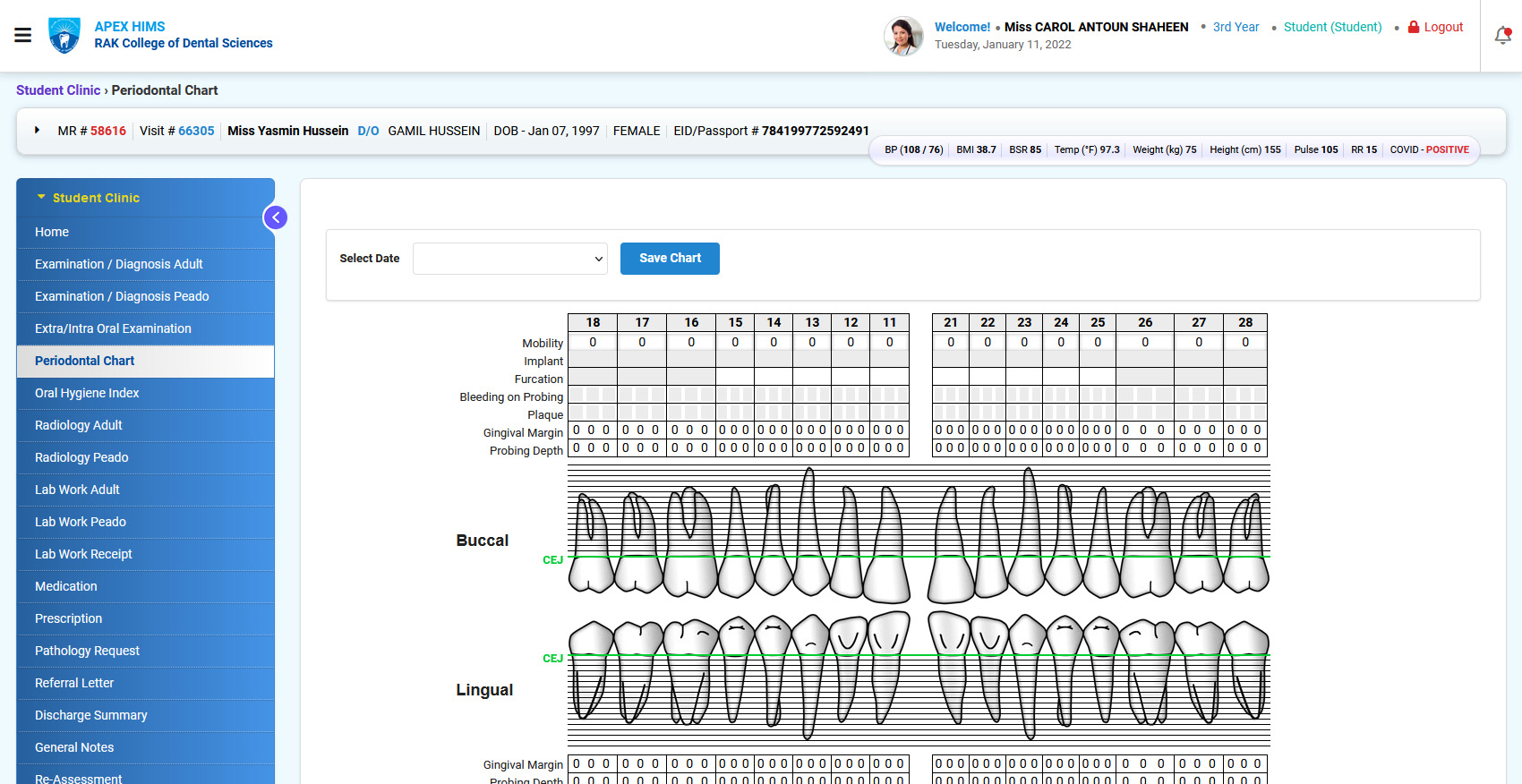
Task: Open Pathology Request page
Action: [146, 651]
